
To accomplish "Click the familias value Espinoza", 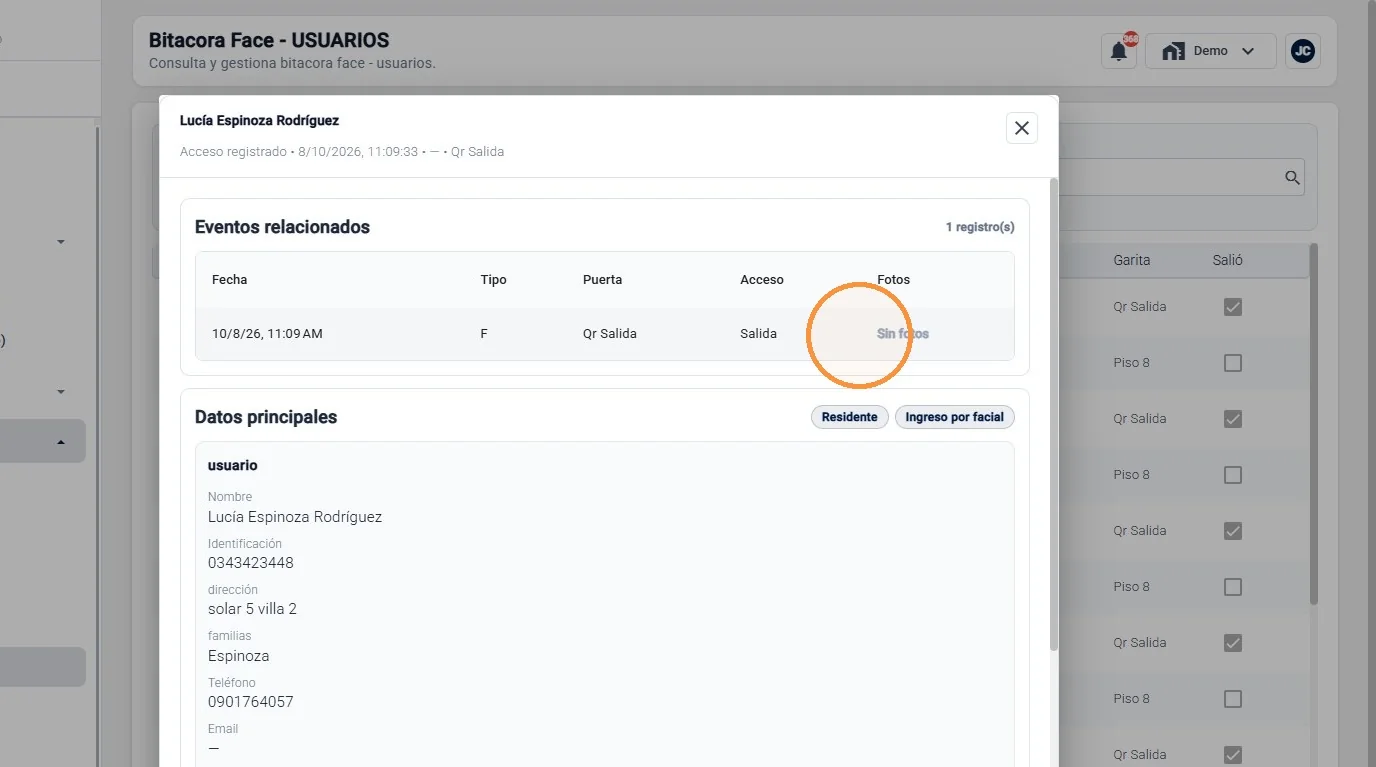I will pyautogui.click(x=238, y=656).
